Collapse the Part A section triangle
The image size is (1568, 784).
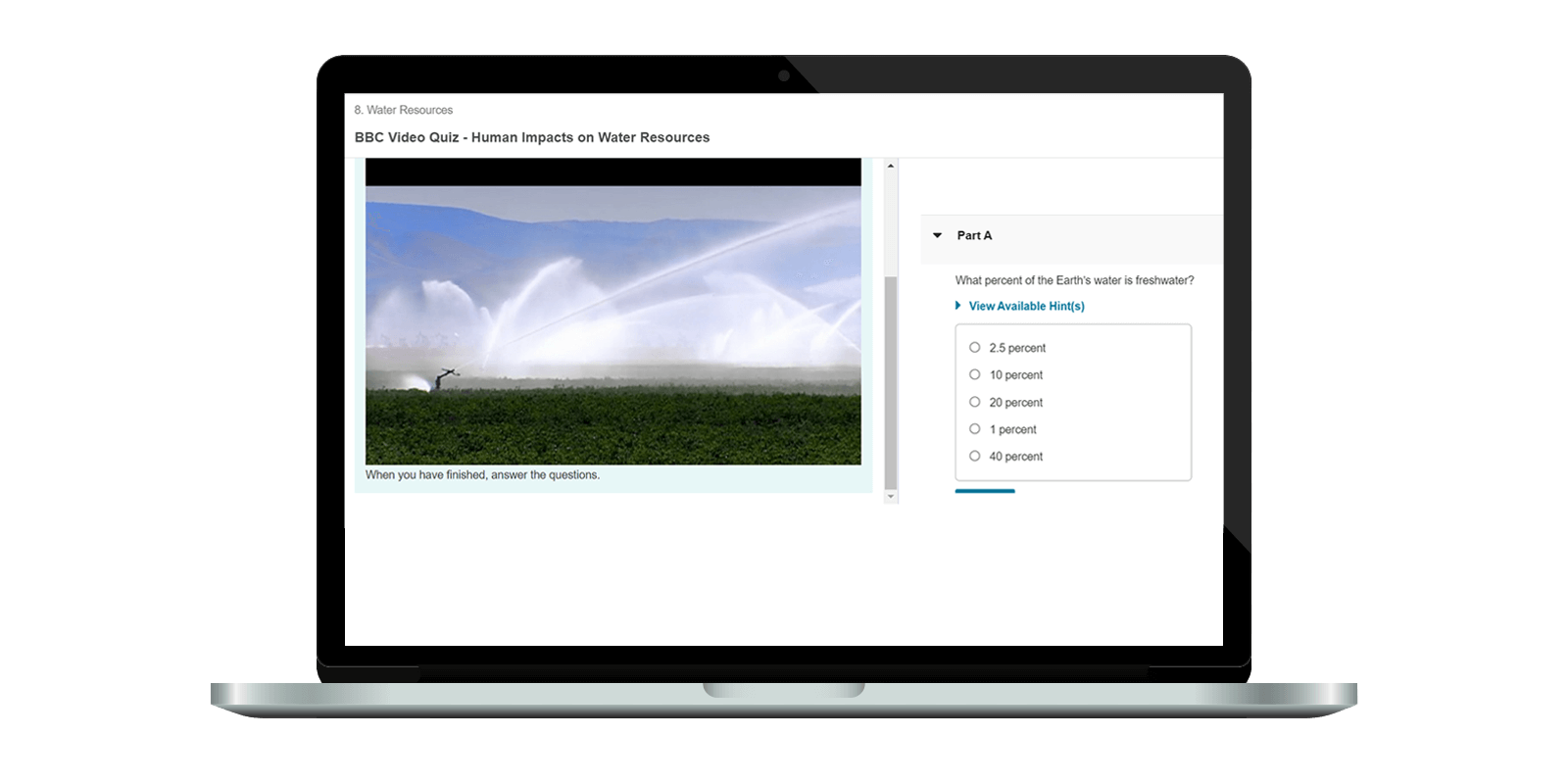(x=938, y=235)
